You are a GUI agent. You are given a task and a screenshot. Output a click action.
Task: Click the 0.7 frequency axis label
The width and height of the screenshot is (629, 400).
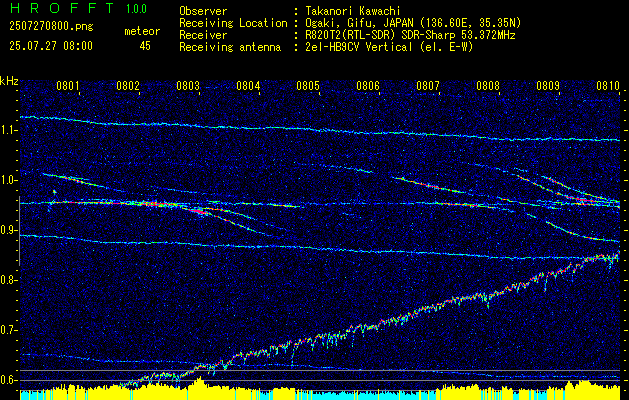(8, 331)
